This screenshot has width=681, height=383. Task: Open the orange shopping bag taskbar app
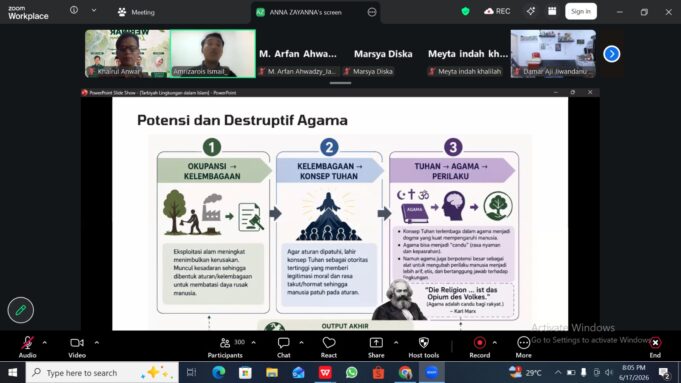(x=378, y=373)
